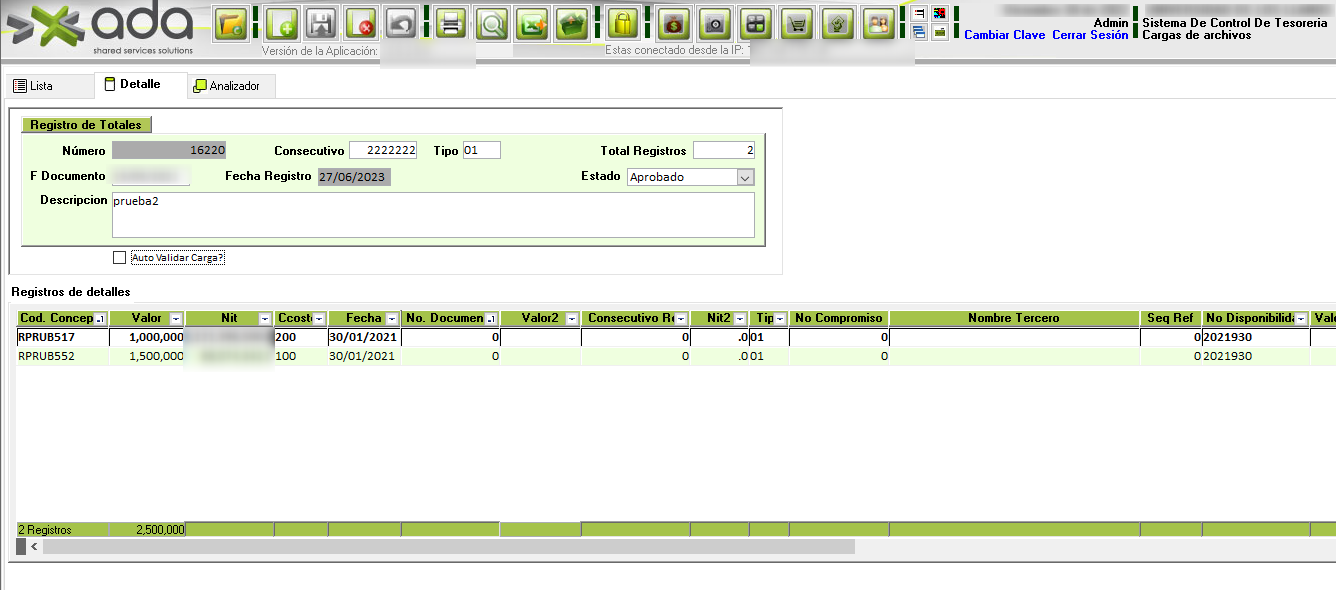This screenshot has width=1336, height=590.
Task: Click the horizontal scrollbar under the grid
Action: [x=448, y=547]
